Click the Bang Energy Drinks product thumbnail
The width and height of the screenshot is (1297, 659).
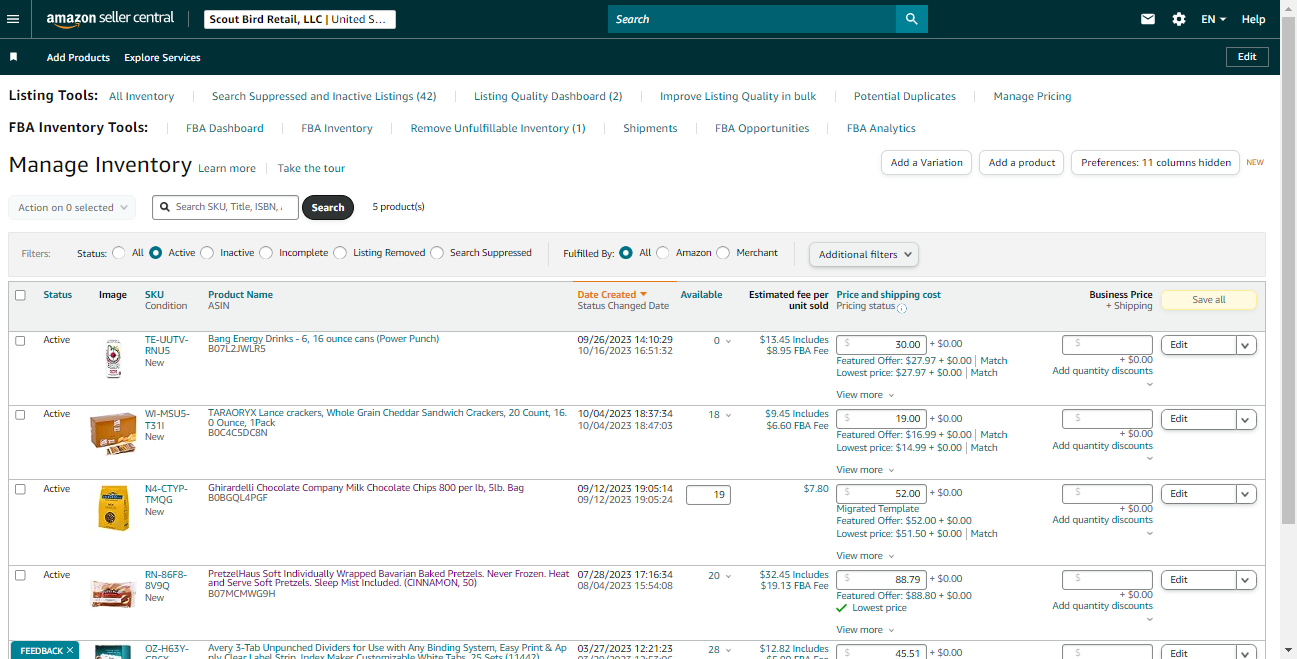113,358
